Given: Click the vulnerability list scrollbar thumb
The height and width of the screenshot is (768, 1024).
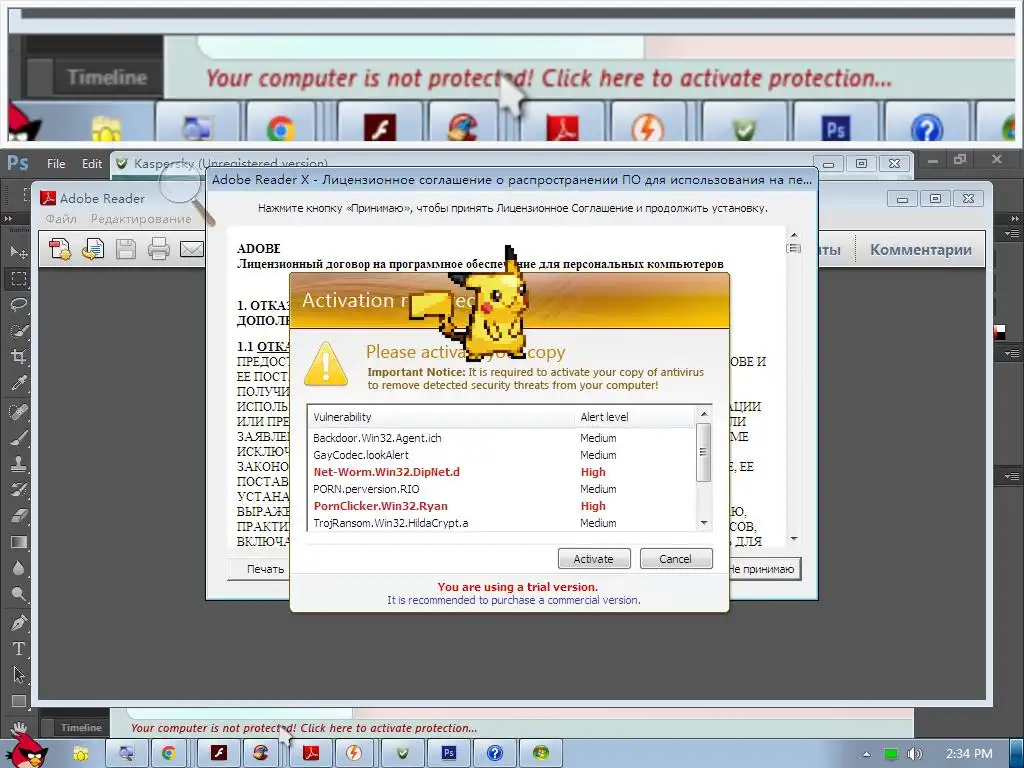Looking at the screenshot, I should click(x=703, y=453).
